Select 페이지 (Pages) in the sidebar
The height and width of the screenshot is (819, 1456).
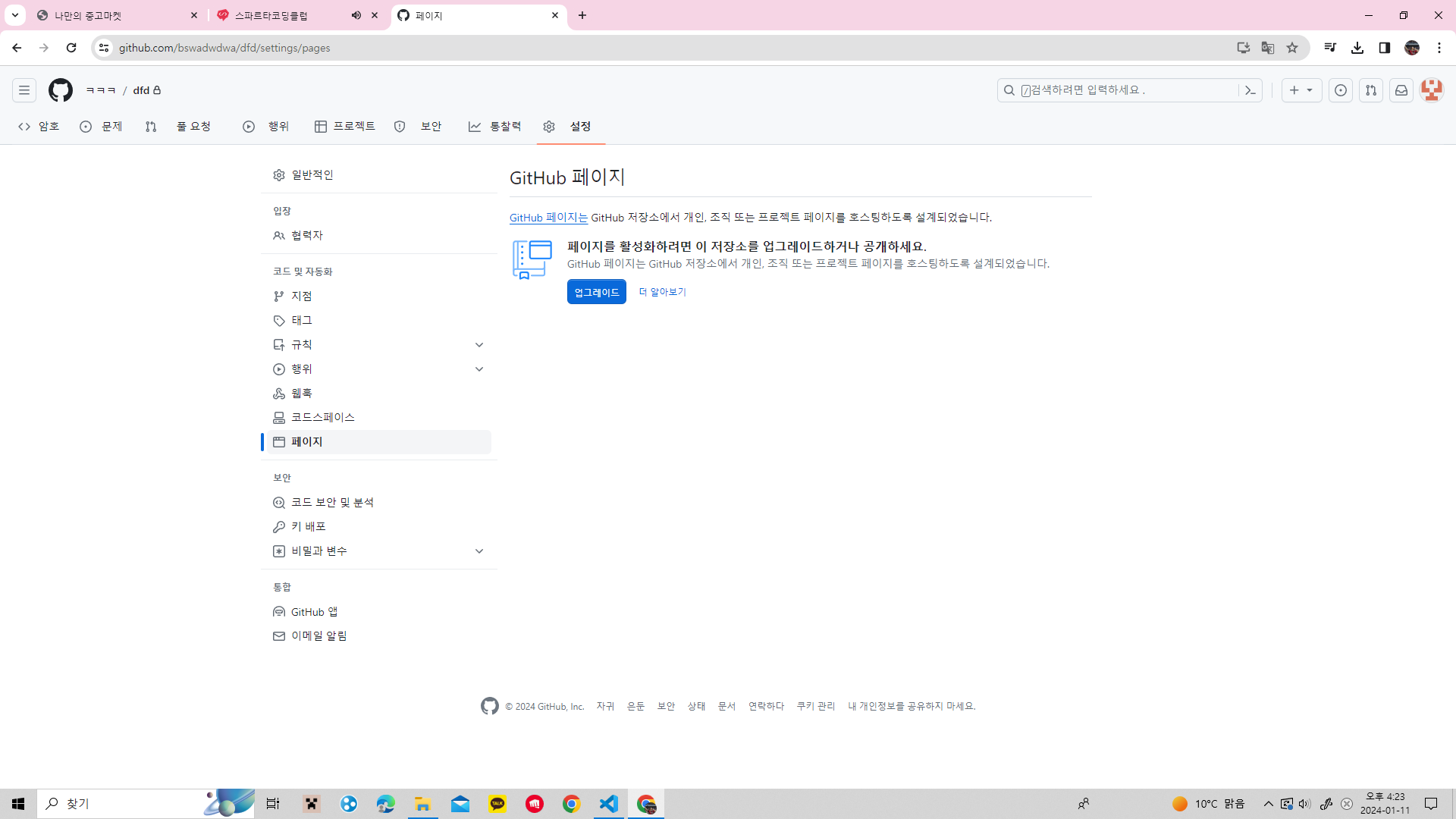tap(379, 442)
